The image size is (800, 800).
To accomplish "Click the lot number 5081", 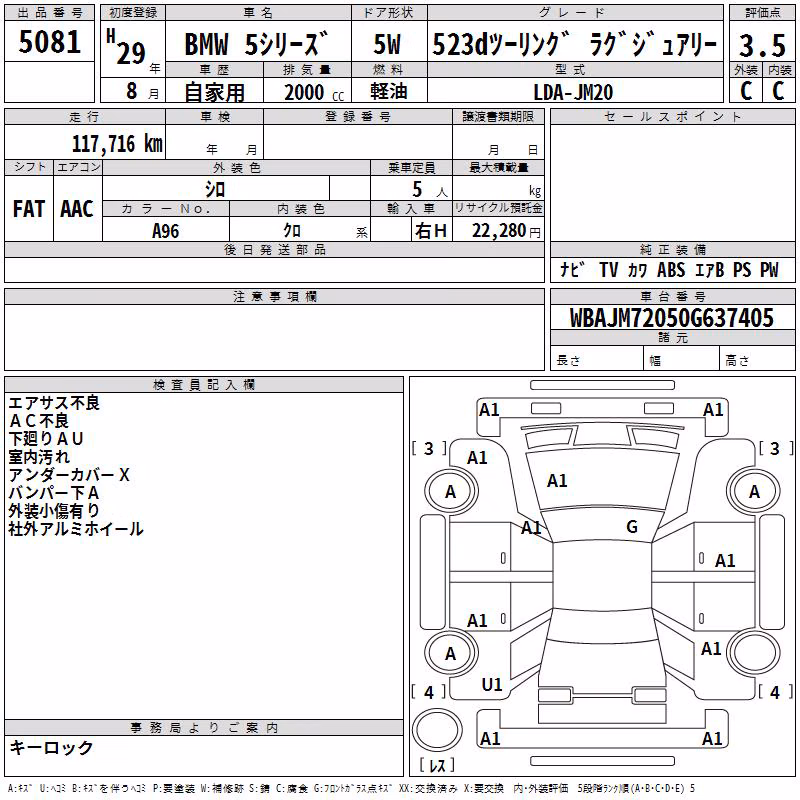I will 49,42.
